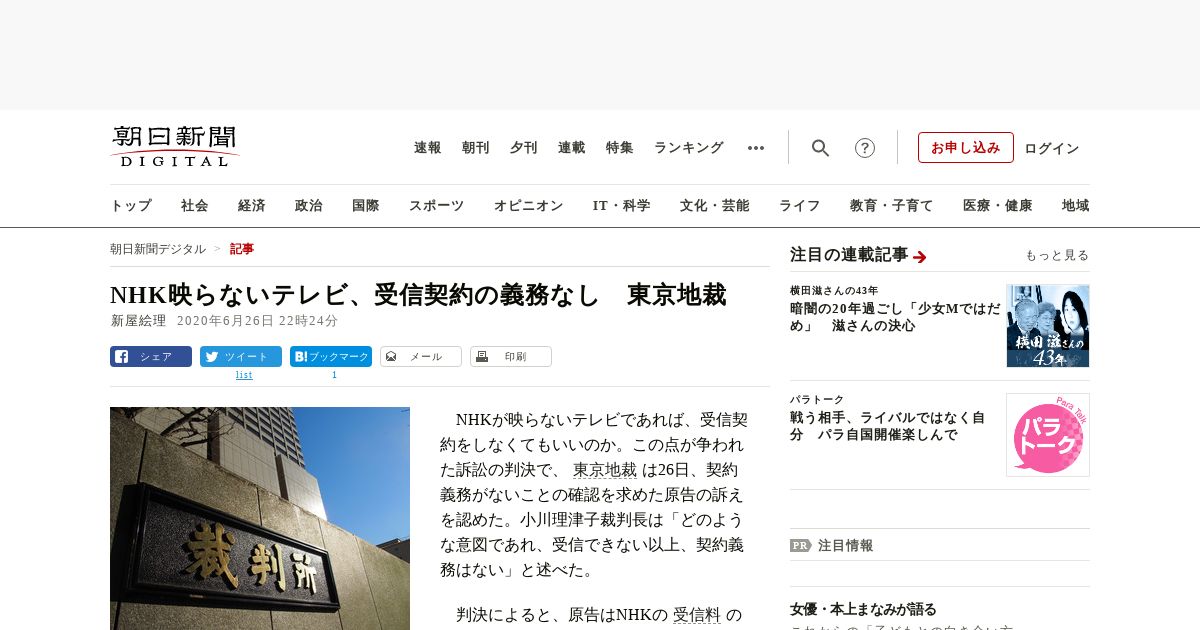The width and height of the screenshot is (1200, 630).
Task: Click the red arrow beside 注目の連載記事
Action: click(x=920, y=257)
